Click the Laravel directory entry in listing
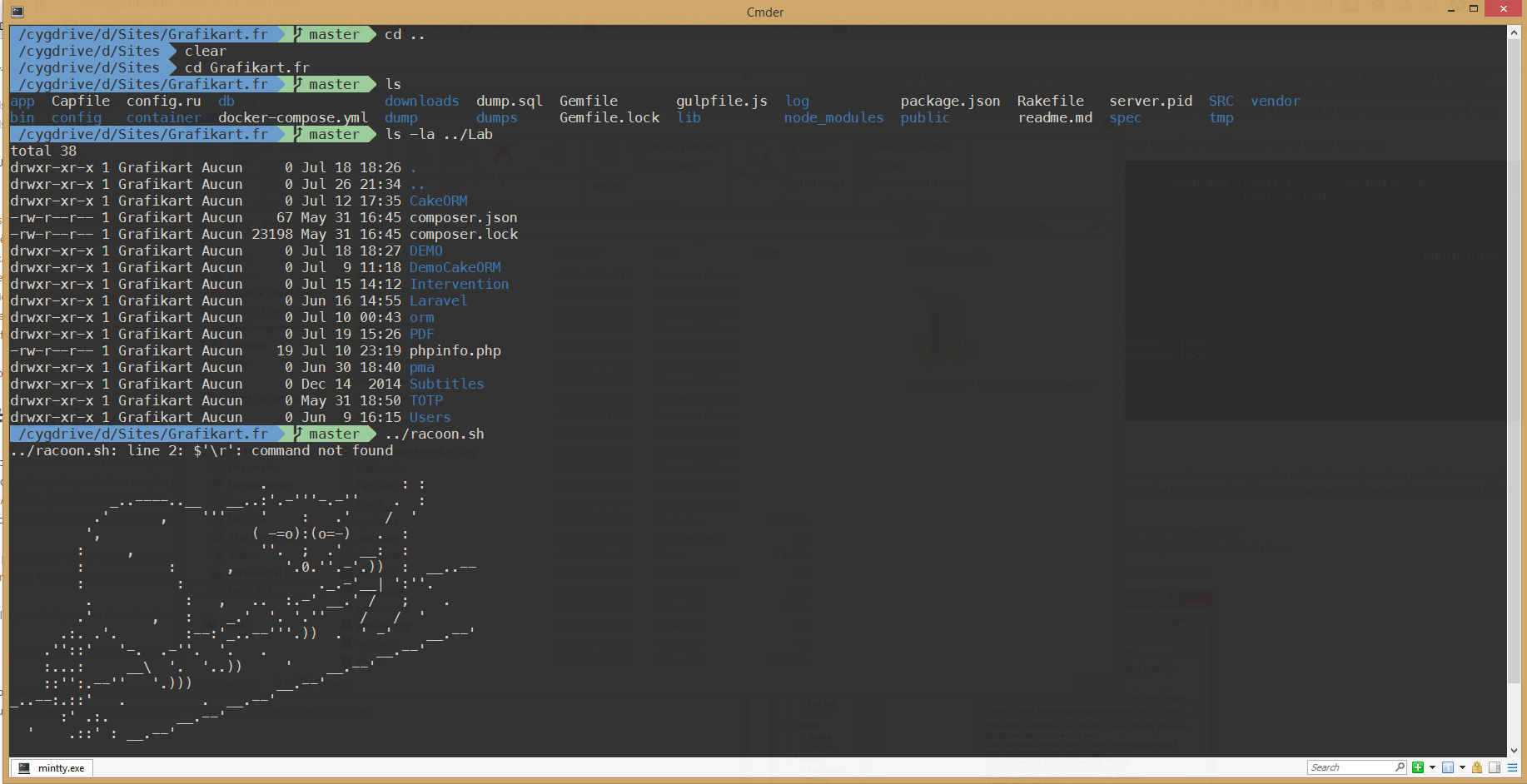The image size is (1527, 784). point(438,300)
